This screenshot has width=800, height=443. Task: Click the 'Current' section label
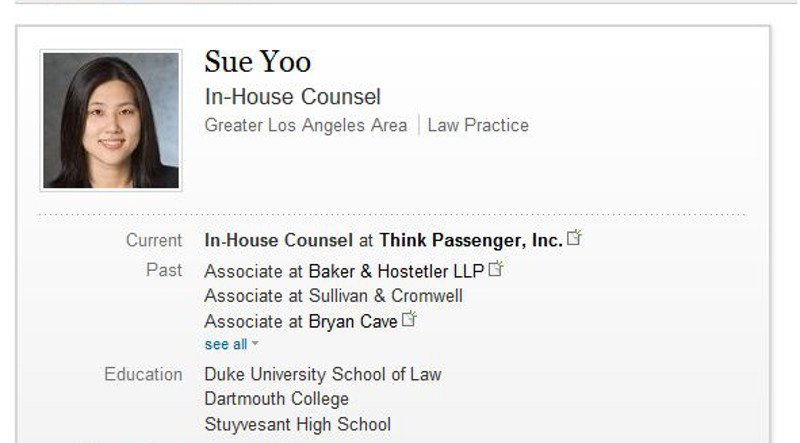point(154,240)
